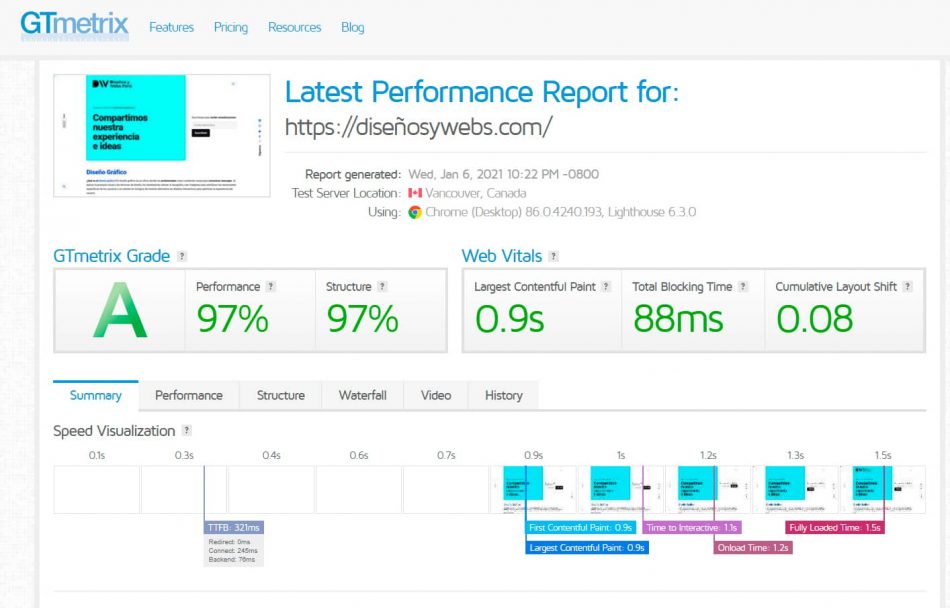The width and height of the screenshot is (950, 608).
Task: Click the Connect: 245ms detail
Action: tap(233, 550)
